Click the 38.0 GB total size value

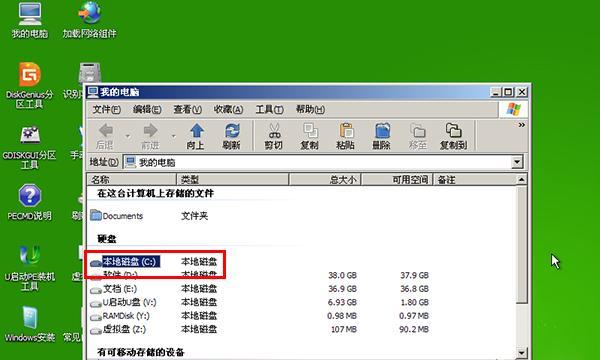click(342, 275)
